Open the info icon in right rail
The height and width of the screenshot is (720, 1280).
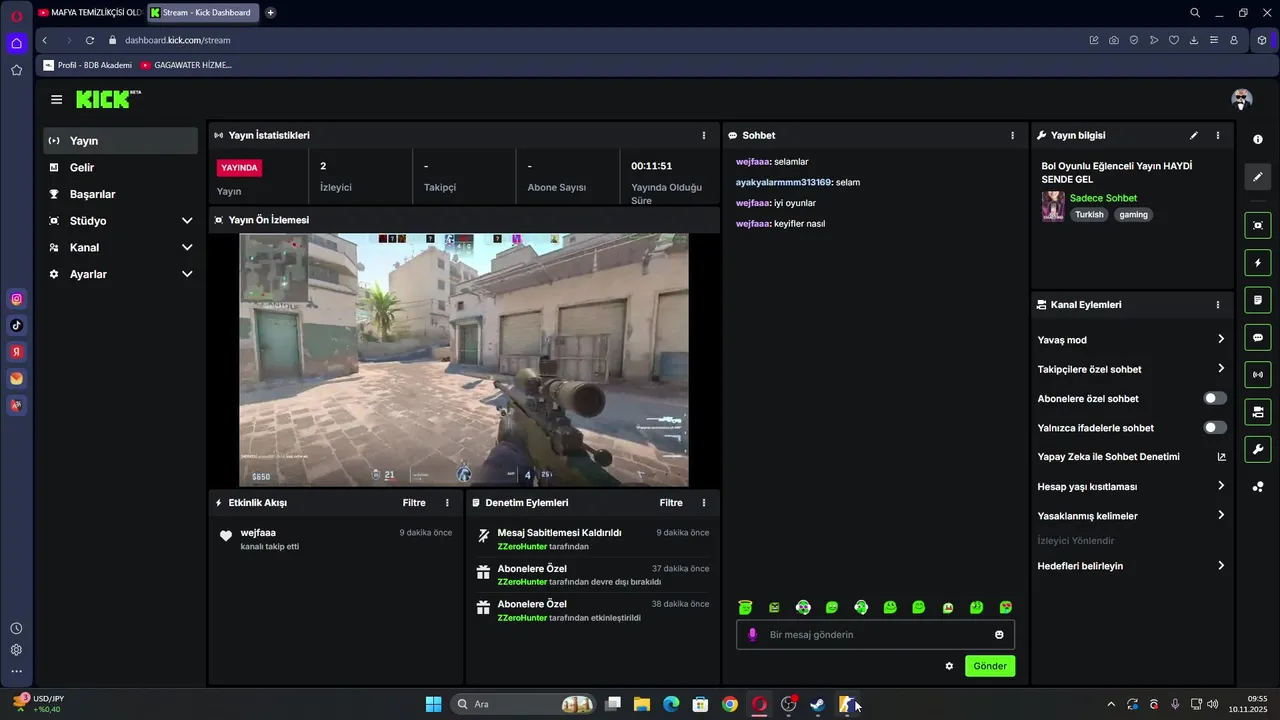pyautogui.click(x=1258, y=139)
